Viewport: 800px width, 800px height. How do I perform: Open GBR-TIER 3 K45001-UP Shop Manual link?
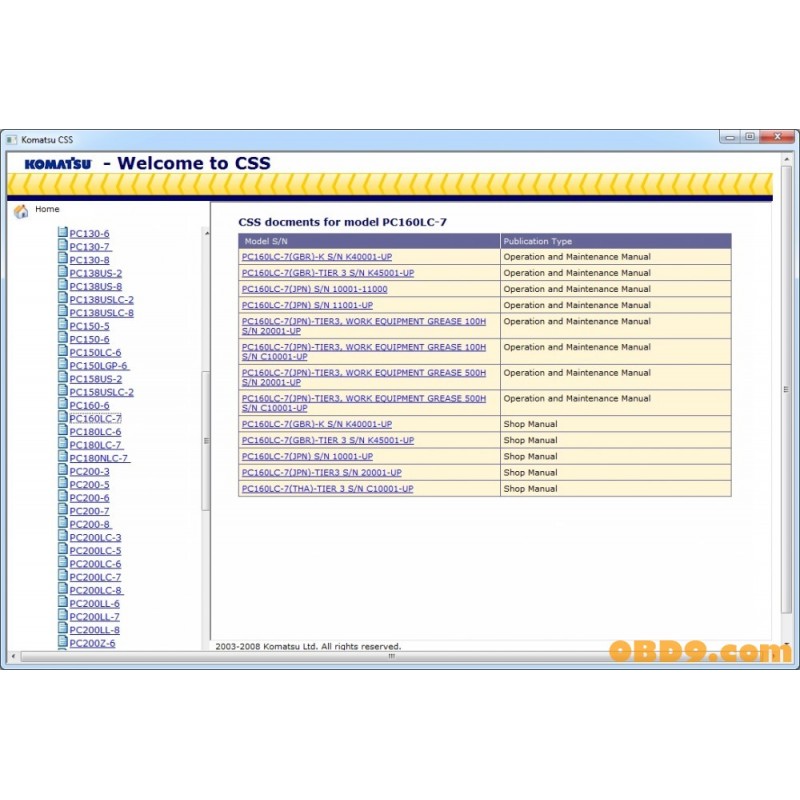[x=328, y=440]
